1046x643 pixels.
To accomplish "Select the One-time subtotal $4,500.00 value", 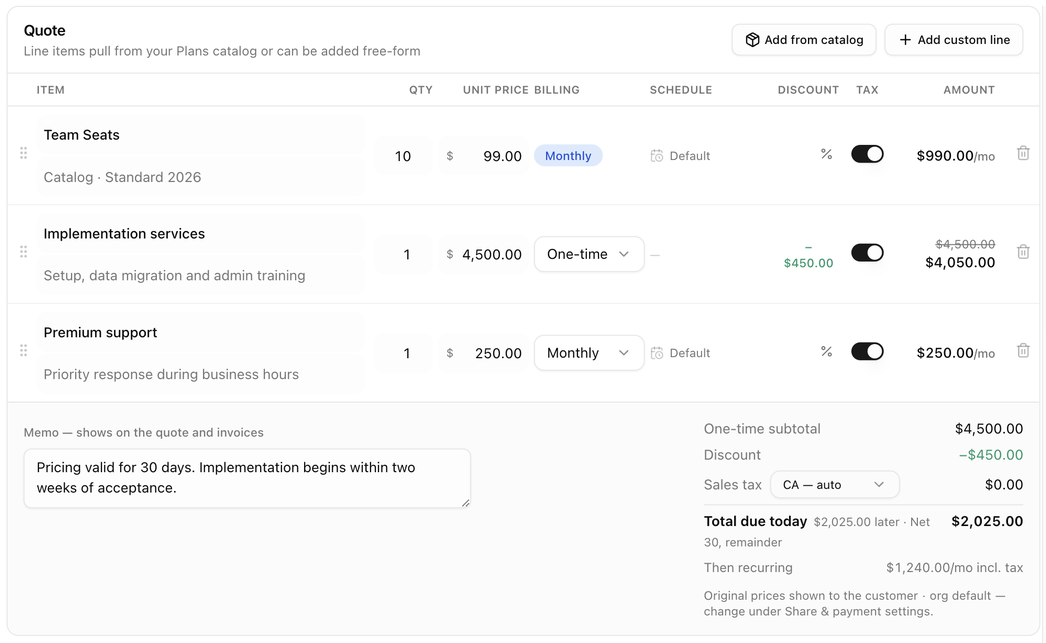I will [989, 429].
